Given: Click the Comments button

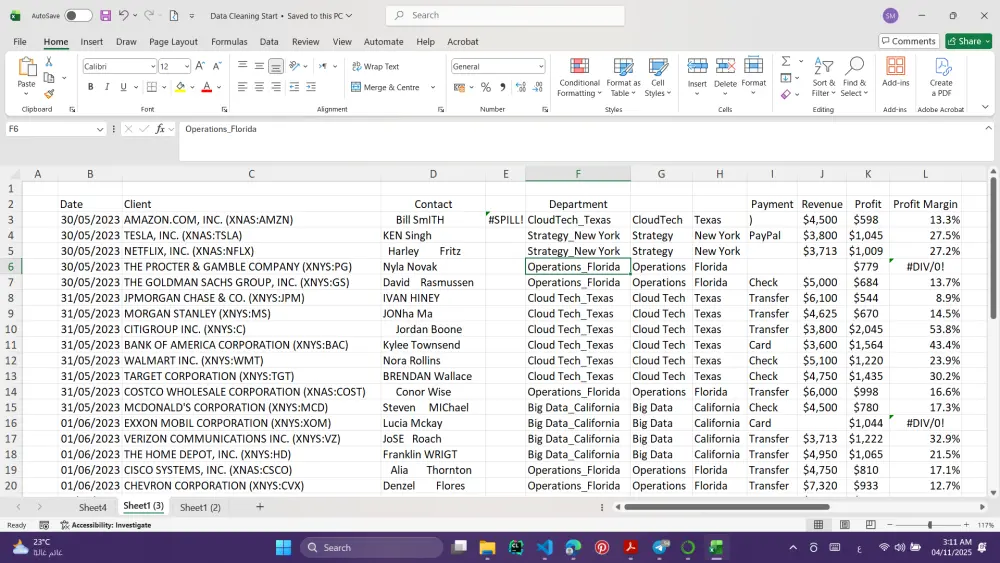Looking at the screenshot, I should click(909, 41).
